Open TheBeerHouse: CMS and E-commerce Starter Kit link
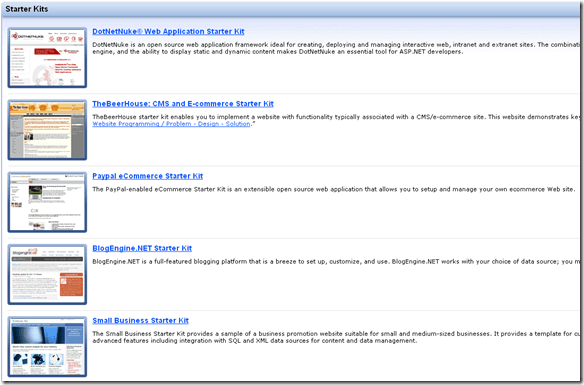 [183, 104]
